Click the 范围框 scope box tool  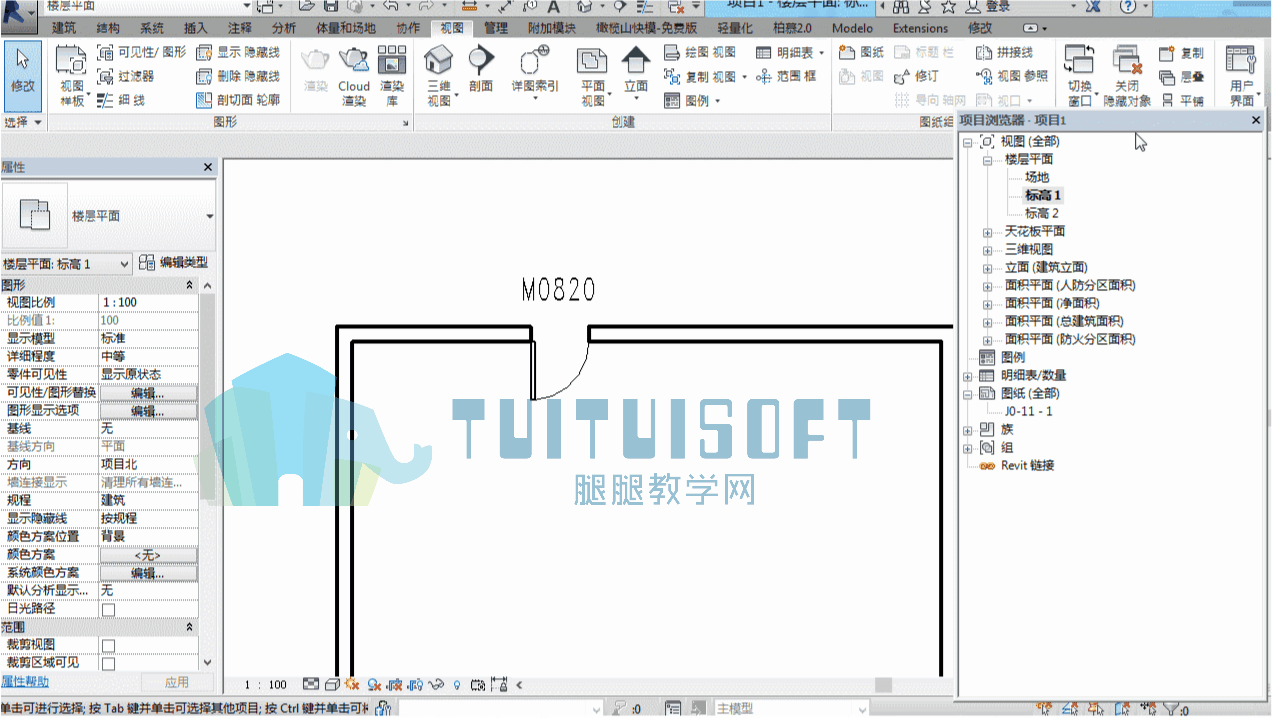pos(786,76)
